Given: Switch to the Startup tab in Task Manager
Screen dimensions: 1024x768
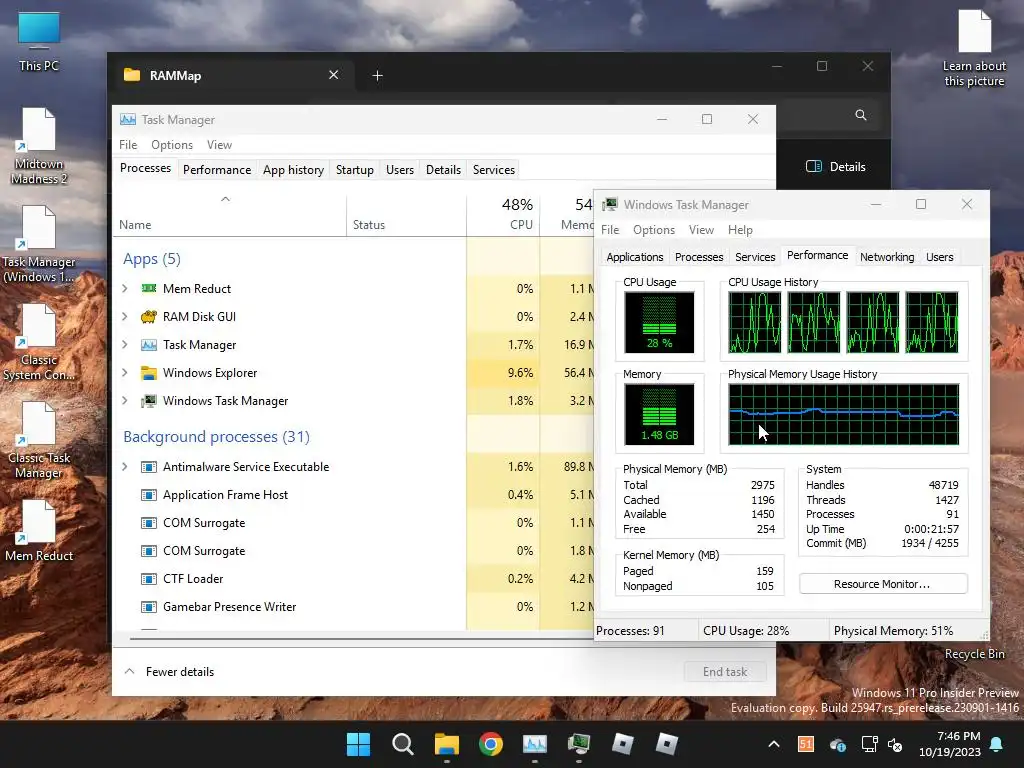Looking at the screenshot, I should click(355, 170).
